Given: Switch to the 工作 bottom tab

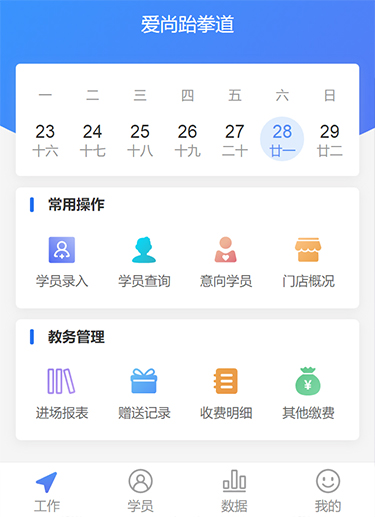Looking at the screenshot, I should (x=47, y=492).
